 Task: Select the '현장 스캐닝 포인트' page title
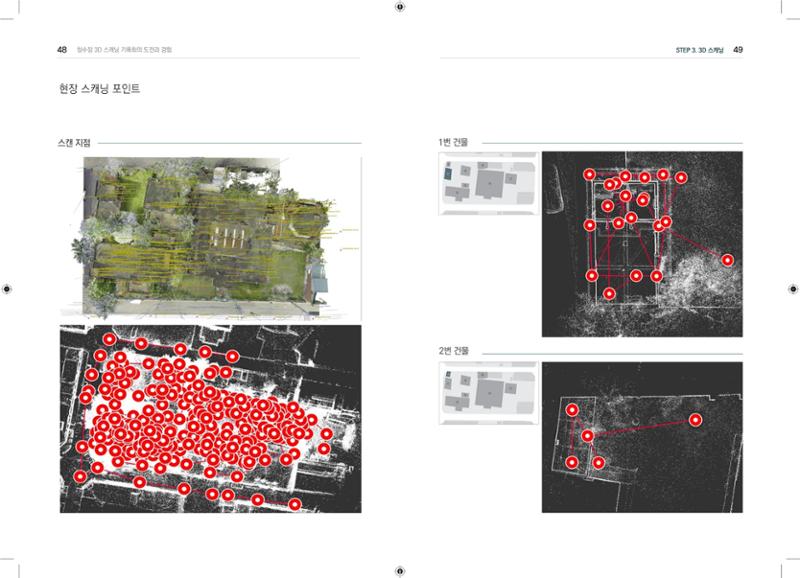pyautogui.click(x=99, y=88)
